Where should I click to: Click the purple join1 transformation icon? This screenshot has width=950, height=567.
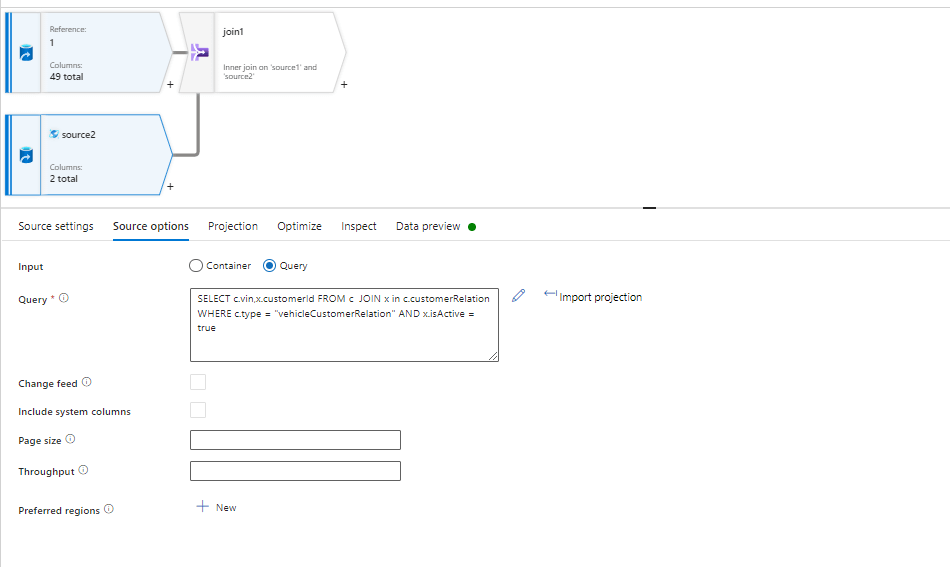[x=199, y=52]
